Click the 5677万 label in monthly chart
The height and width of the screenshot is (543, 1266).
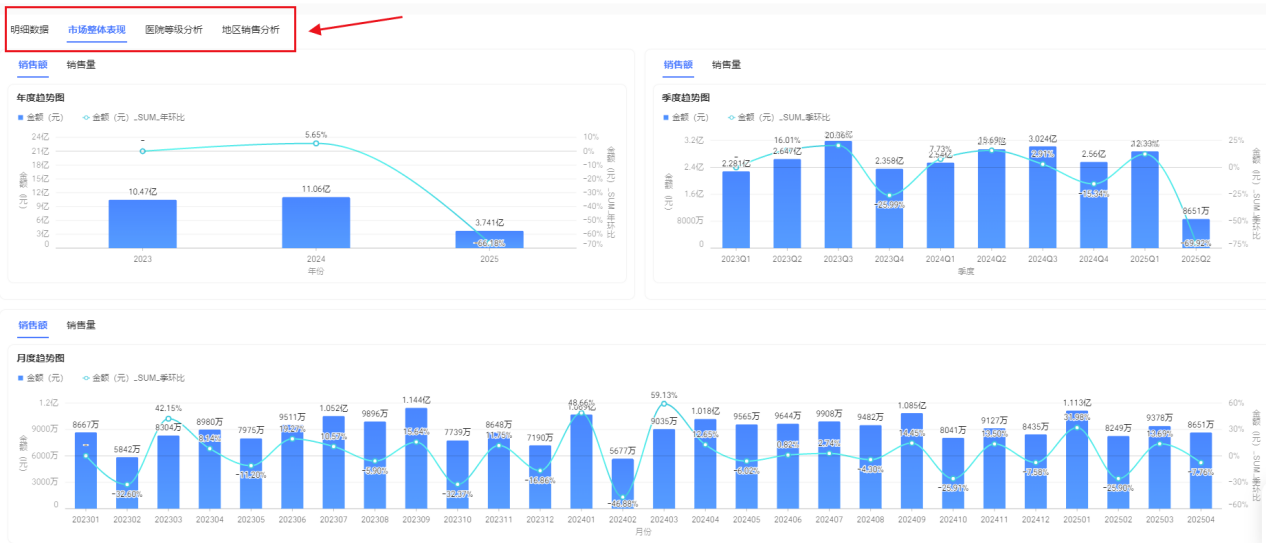coord(622,450)
